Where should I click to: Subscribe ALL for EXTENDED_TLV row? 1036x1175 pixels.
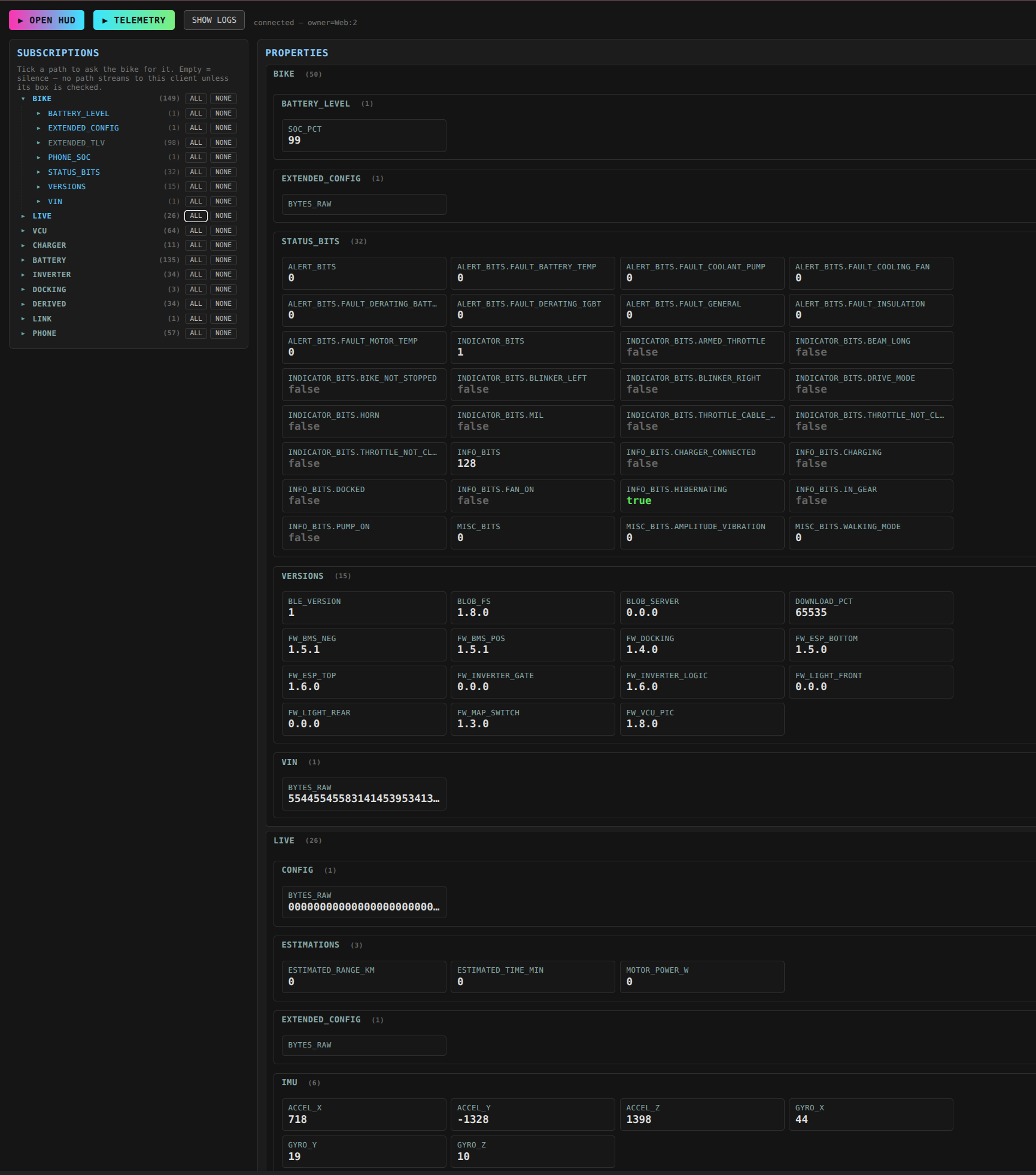click(x=196, y=143)
